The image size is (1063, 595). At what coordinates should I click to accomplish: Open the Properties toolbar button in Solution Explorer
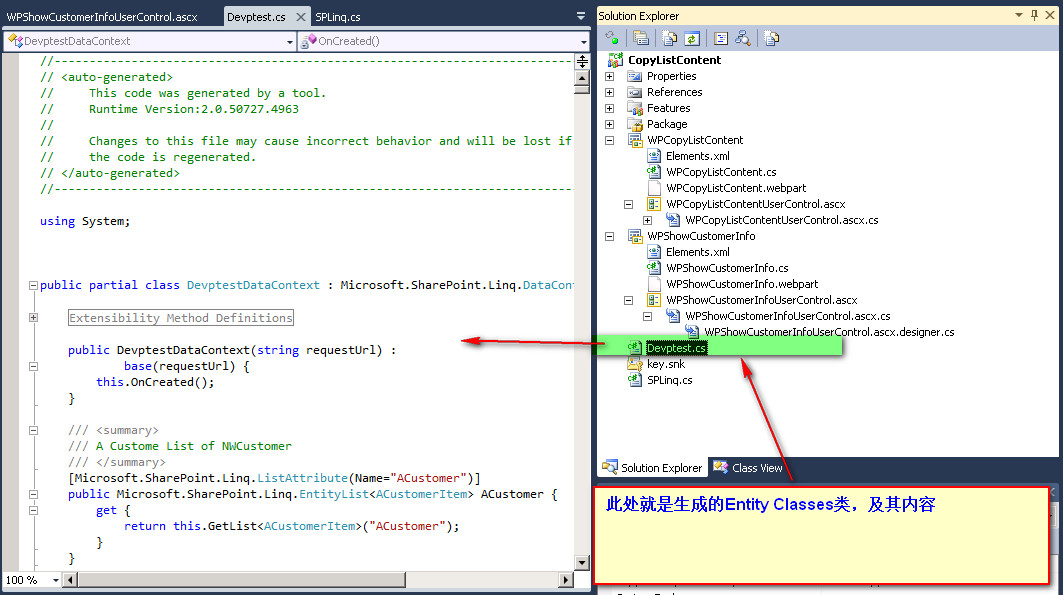641,38
